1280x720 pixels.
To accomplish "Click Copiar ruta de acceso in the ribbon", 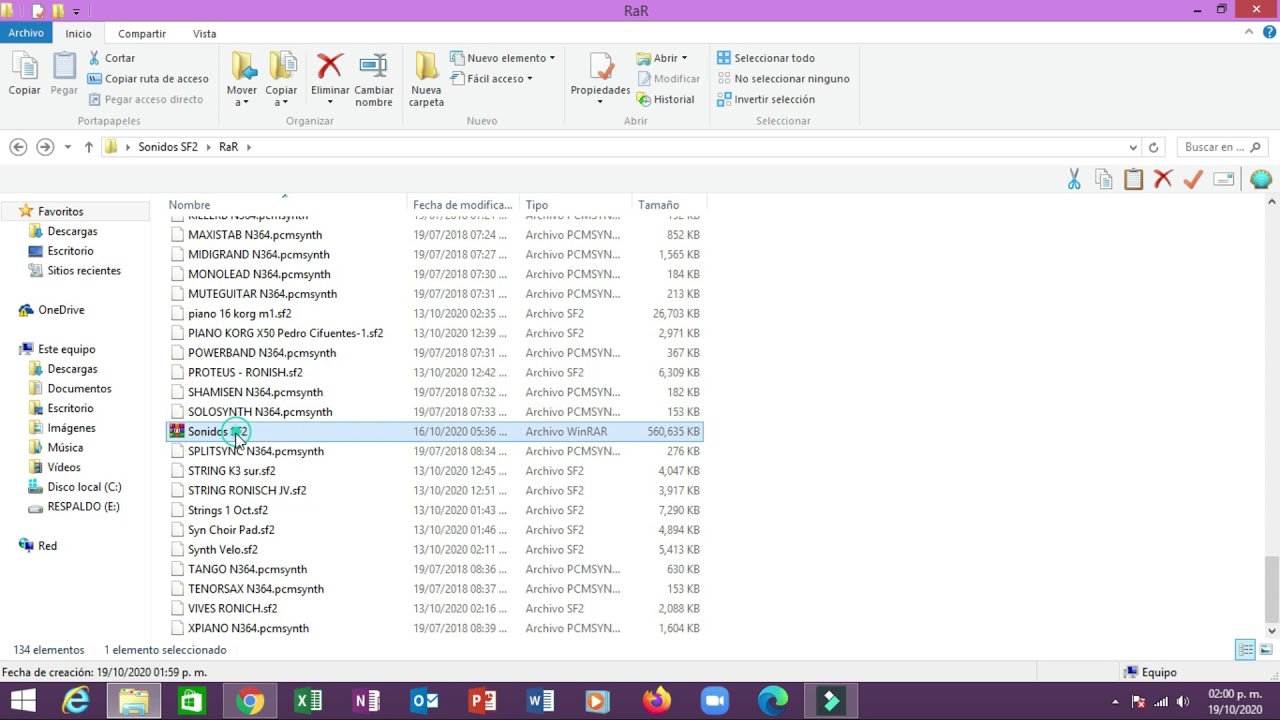I will click(x=148, y=79).
